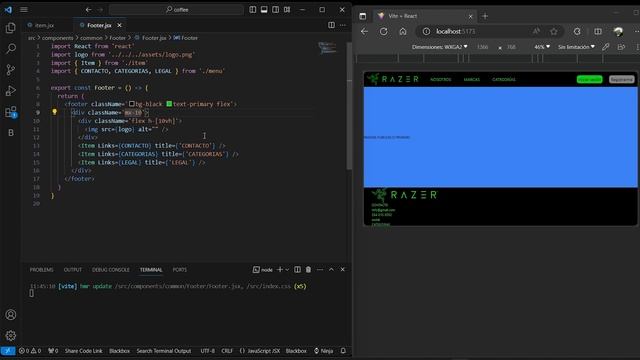Split the terminal
The width and height of the screenshot is (640, 360).
coord(298,269)
